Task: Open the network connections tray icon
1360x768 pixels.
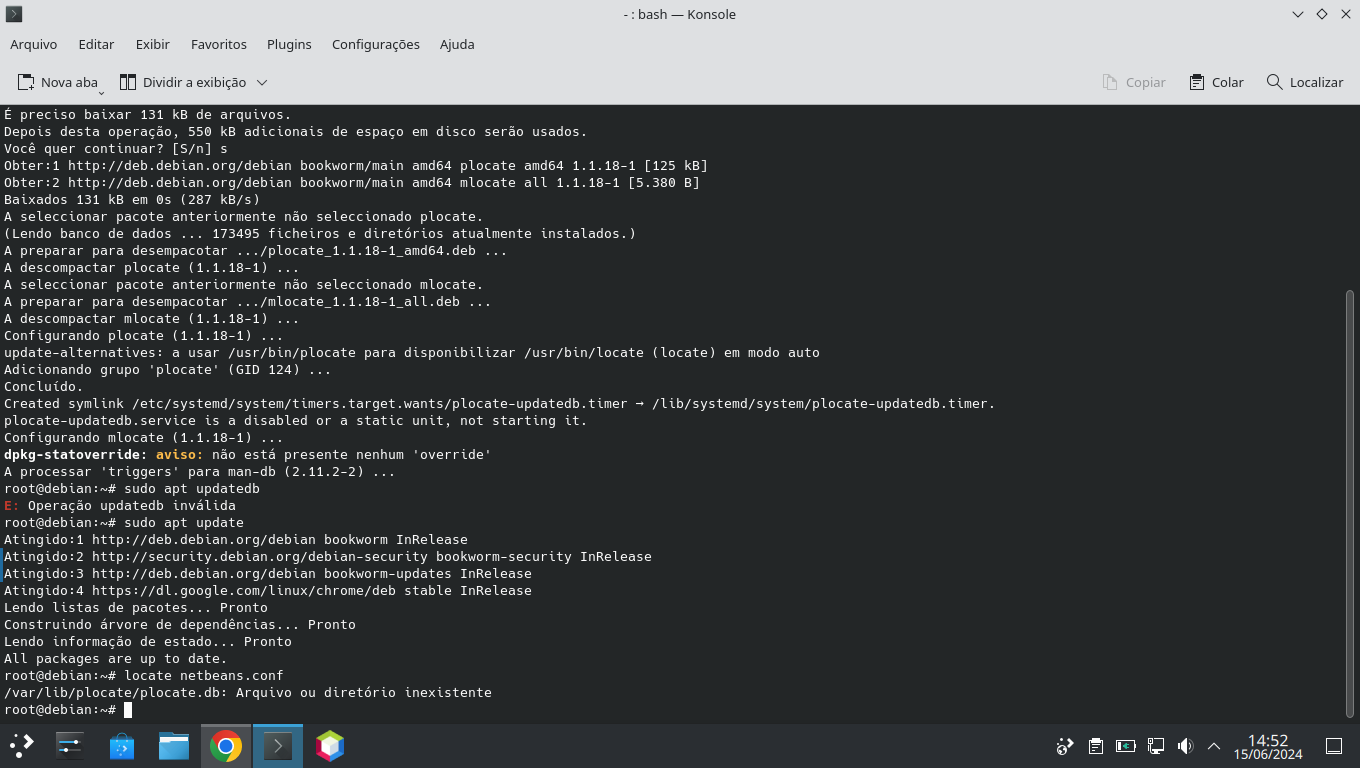Action: point(1156,746)
